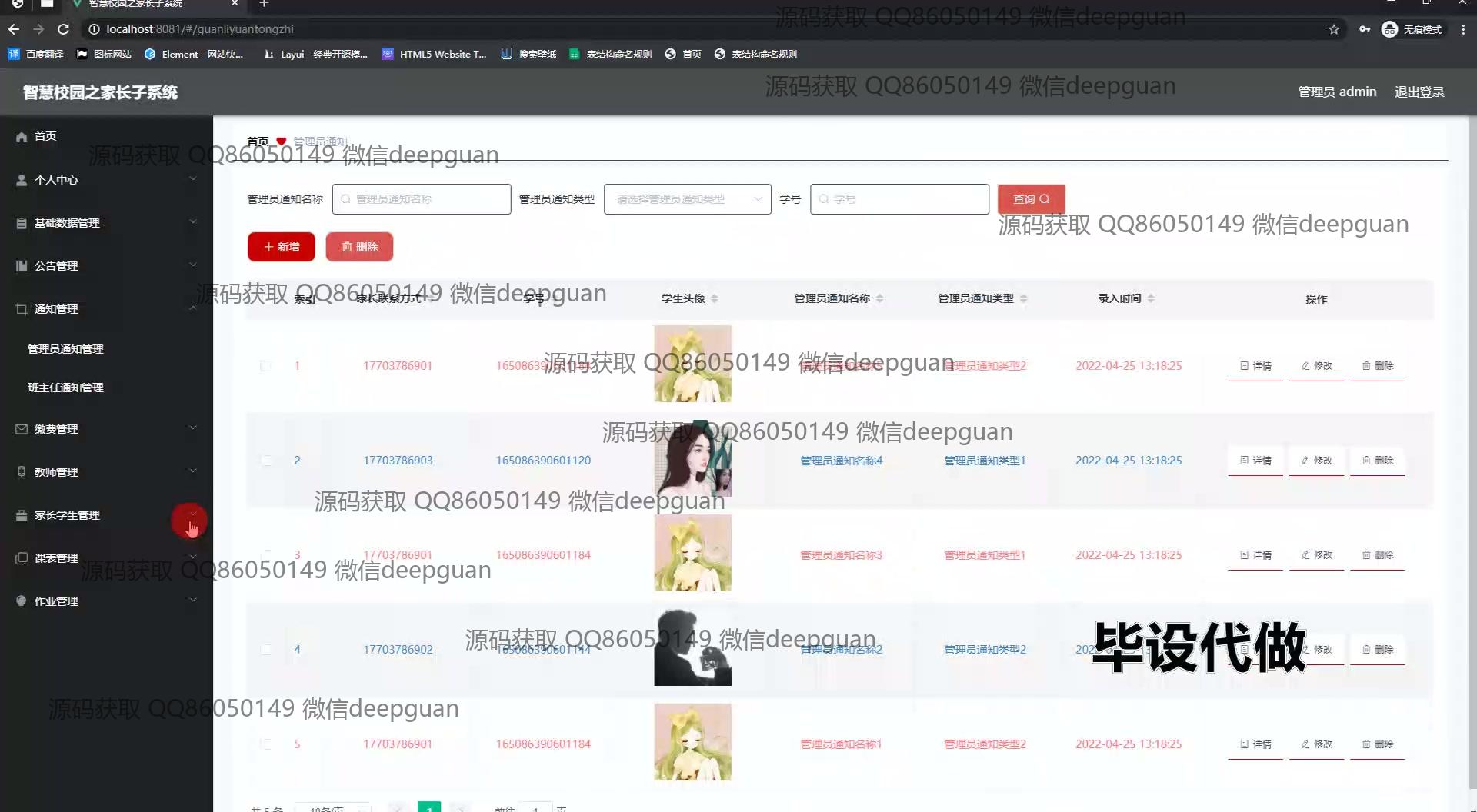Expand the 公告管理 sidebar menu chevron
Image resolution: width=1477 pixels, height=812 pixels.
pyautogui.click(x=193, y=265)
